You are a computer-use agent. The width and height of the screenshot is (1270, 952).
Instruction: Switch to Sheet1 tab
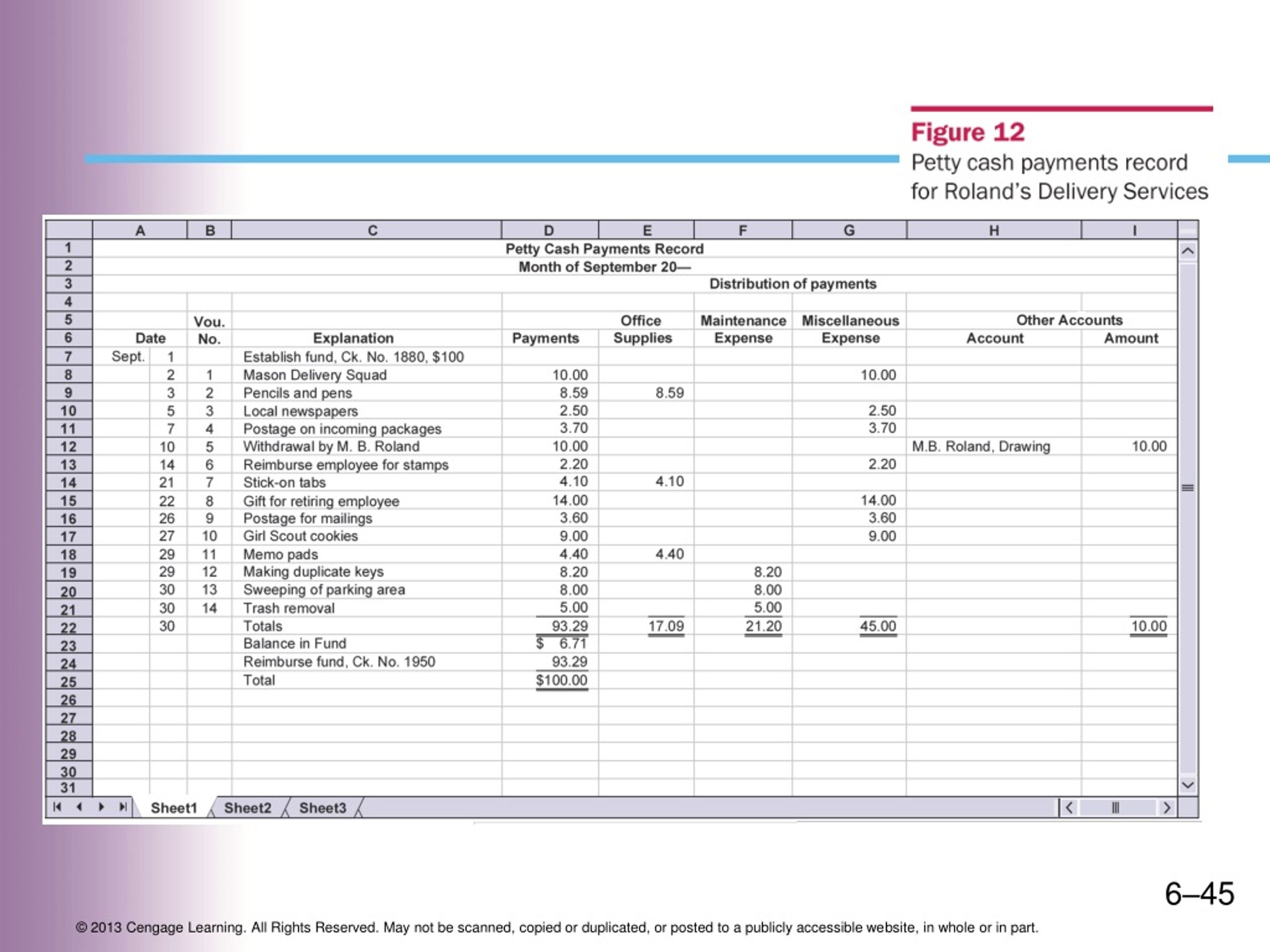tap(174, 808)
